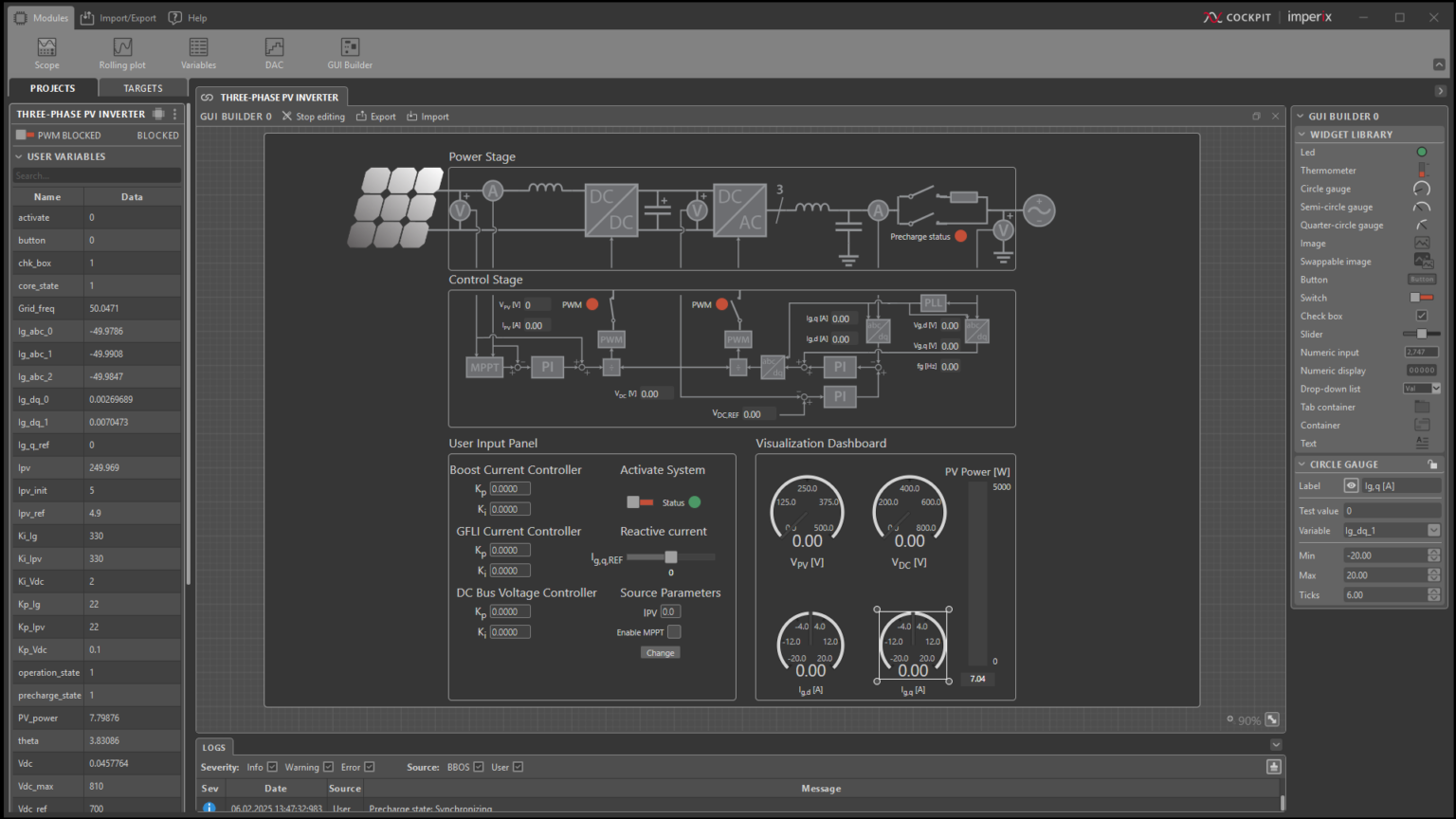Click the user variables search field
Image resolution: width=1456 pixels, height=819 pixels.
click(97, 175)
